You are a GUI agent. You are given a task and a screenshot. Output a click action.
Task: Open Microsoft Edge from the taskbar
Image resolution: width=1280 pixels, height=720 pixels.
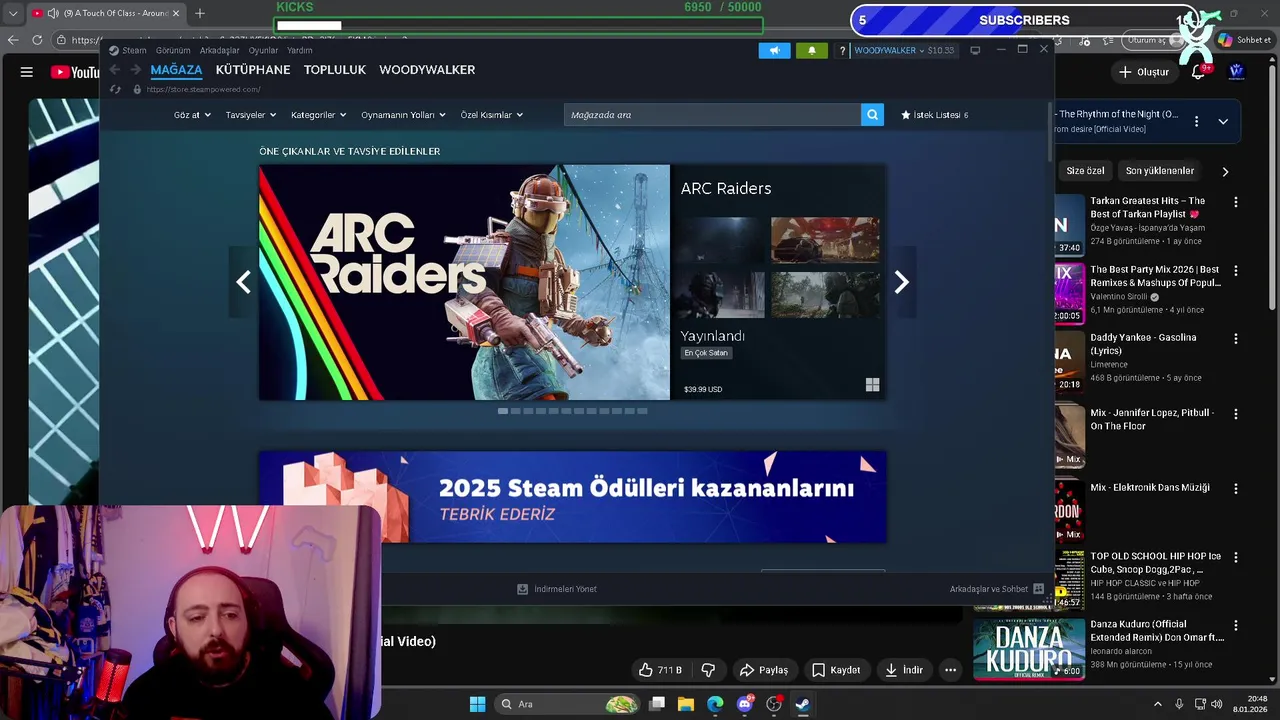pos(715,704)
